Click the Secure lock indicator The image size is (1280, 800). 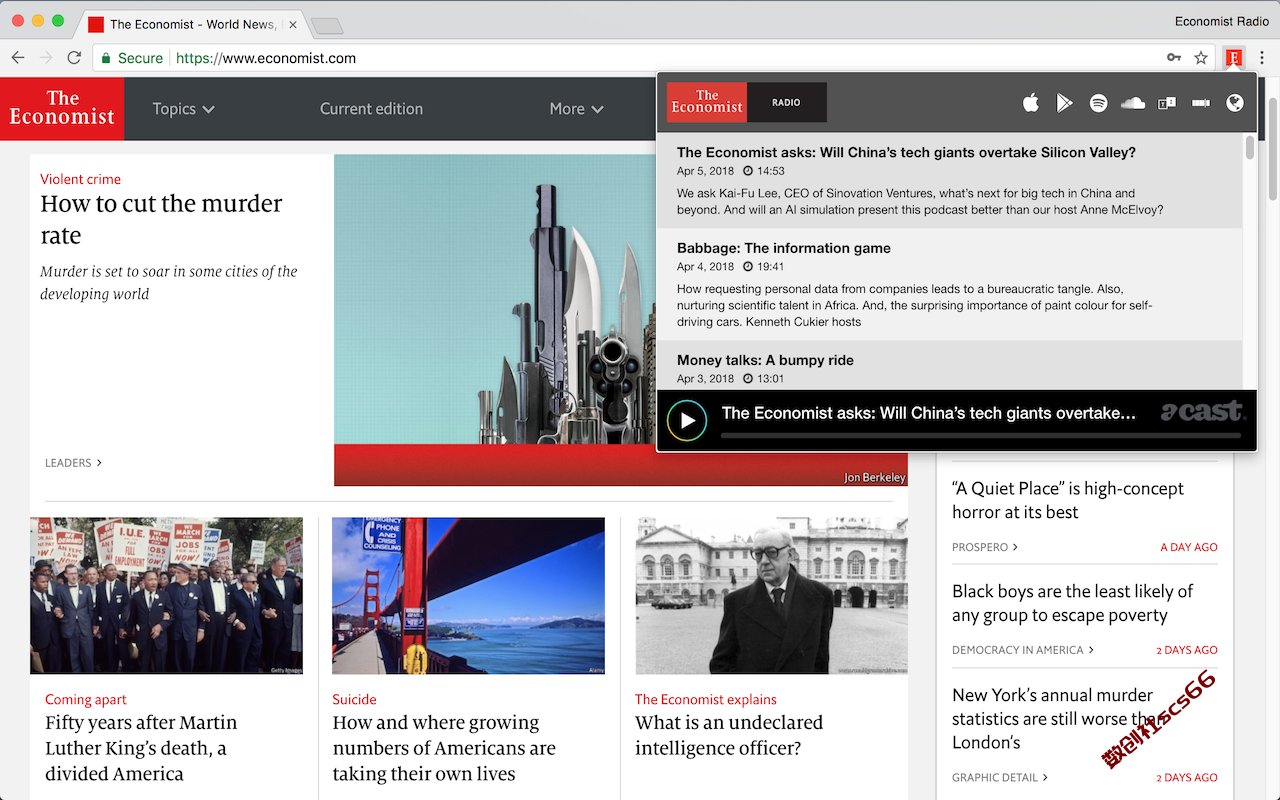tap(131, 58)
